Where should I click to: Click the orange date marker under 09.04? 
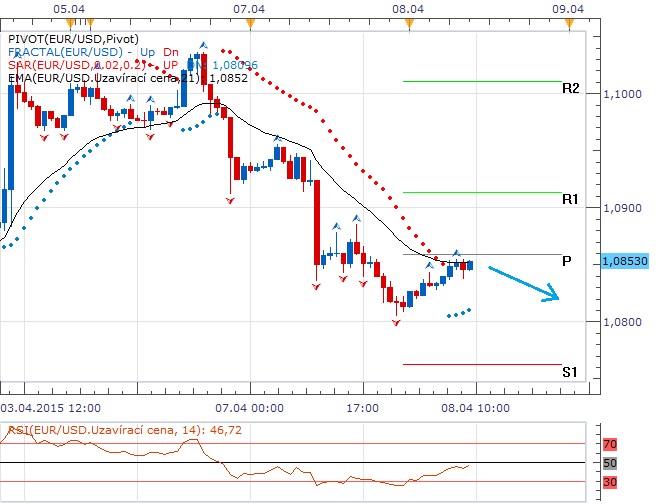click(x=566, y=22)
